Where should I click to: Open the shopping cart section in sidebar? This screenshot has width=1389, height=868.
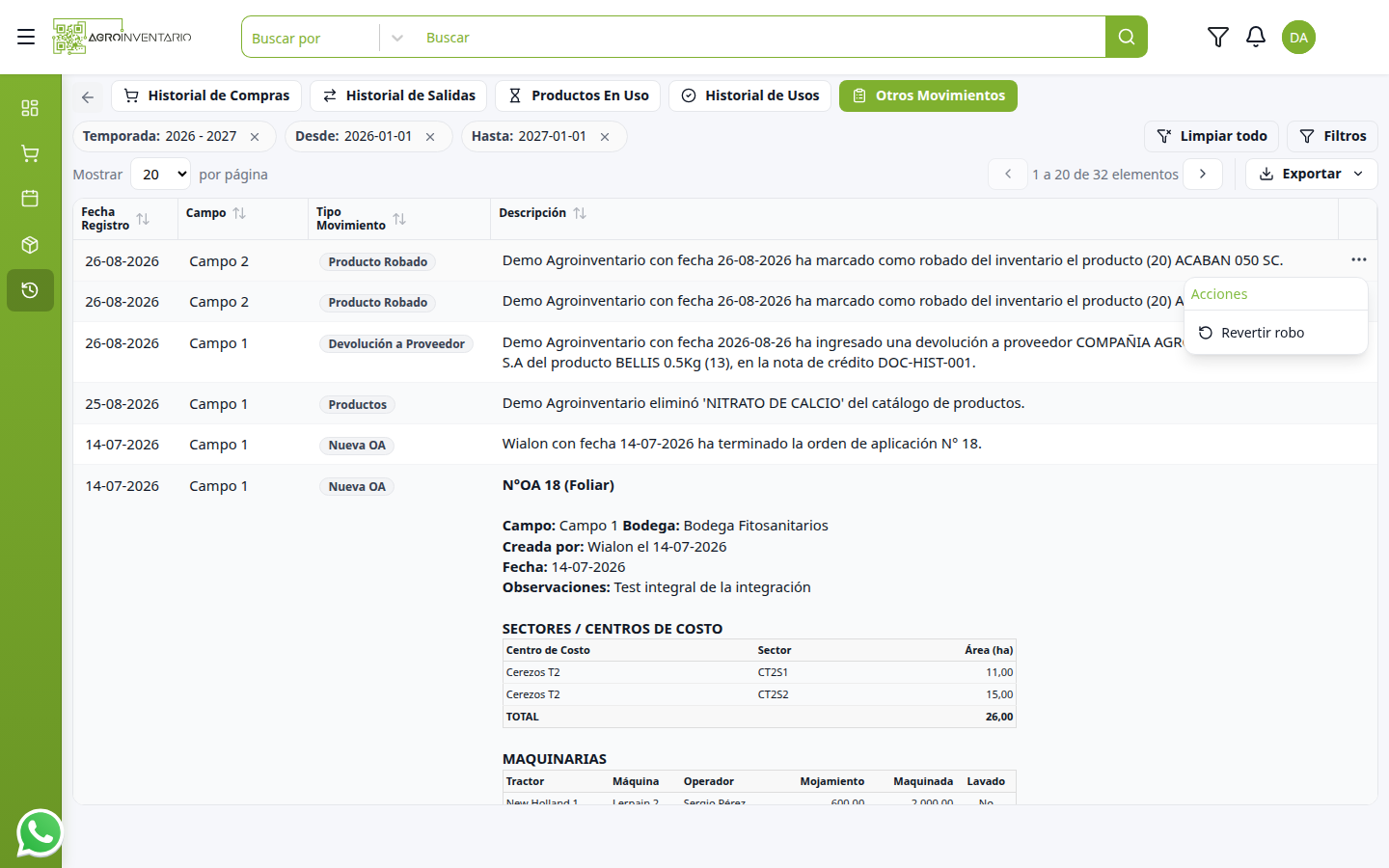coord(30,153)
